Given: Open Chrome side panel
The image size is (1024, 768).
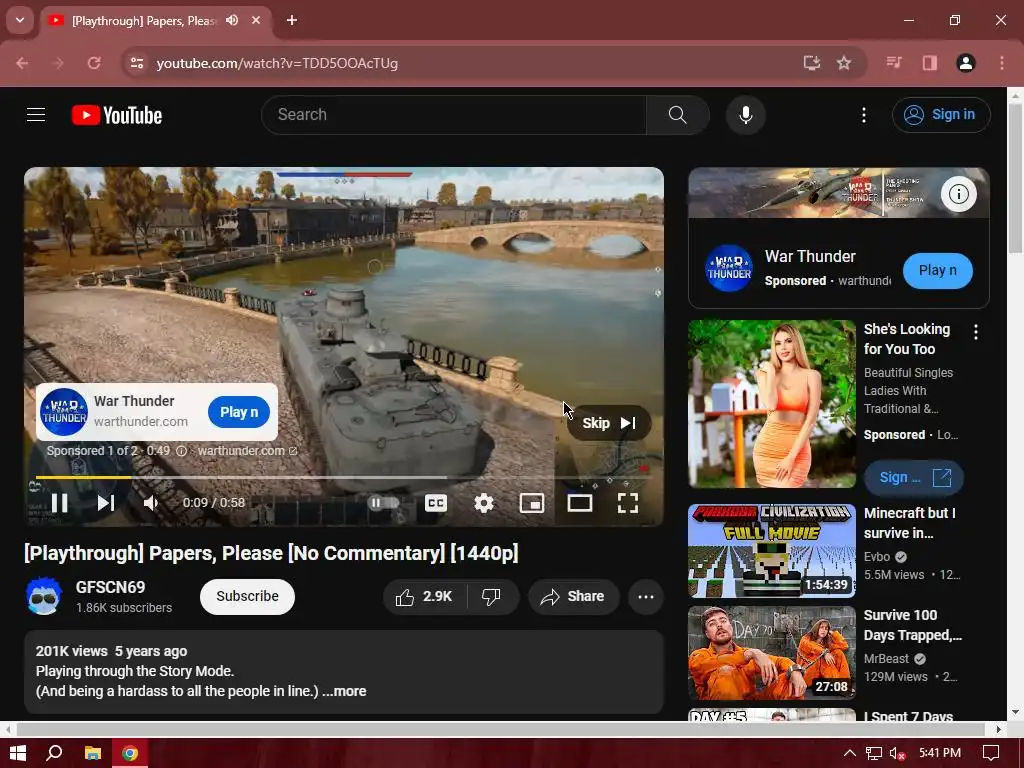Looking at the screenshot, I should point(929,63).
